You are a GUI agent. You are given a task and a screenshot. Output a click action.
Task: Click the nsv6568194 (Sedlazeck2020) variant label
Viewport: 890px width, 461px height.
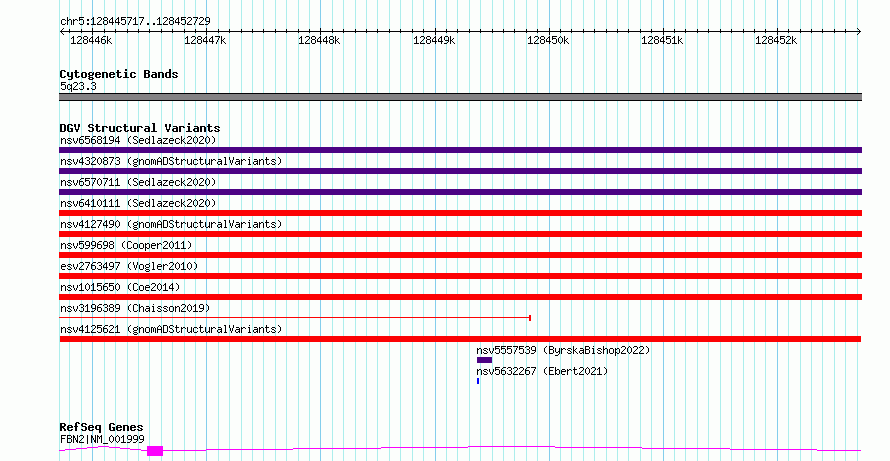138,140
